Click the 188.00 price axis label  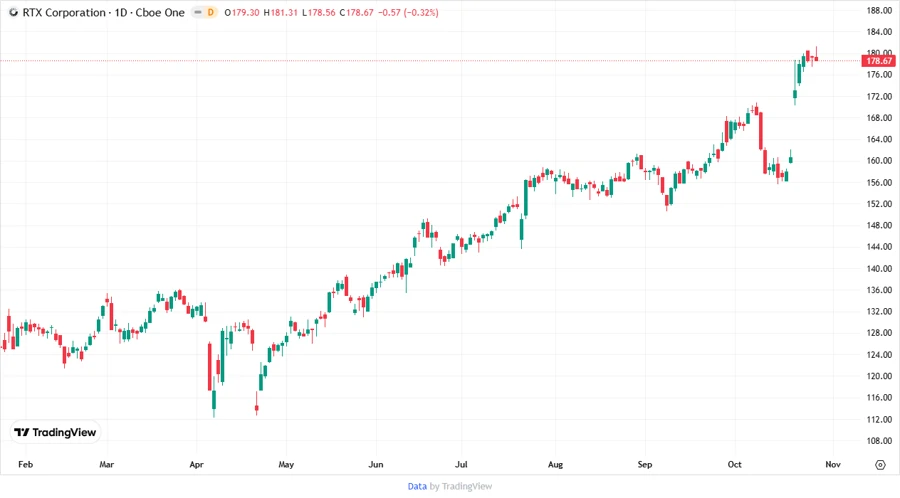(x=879, y=10)
